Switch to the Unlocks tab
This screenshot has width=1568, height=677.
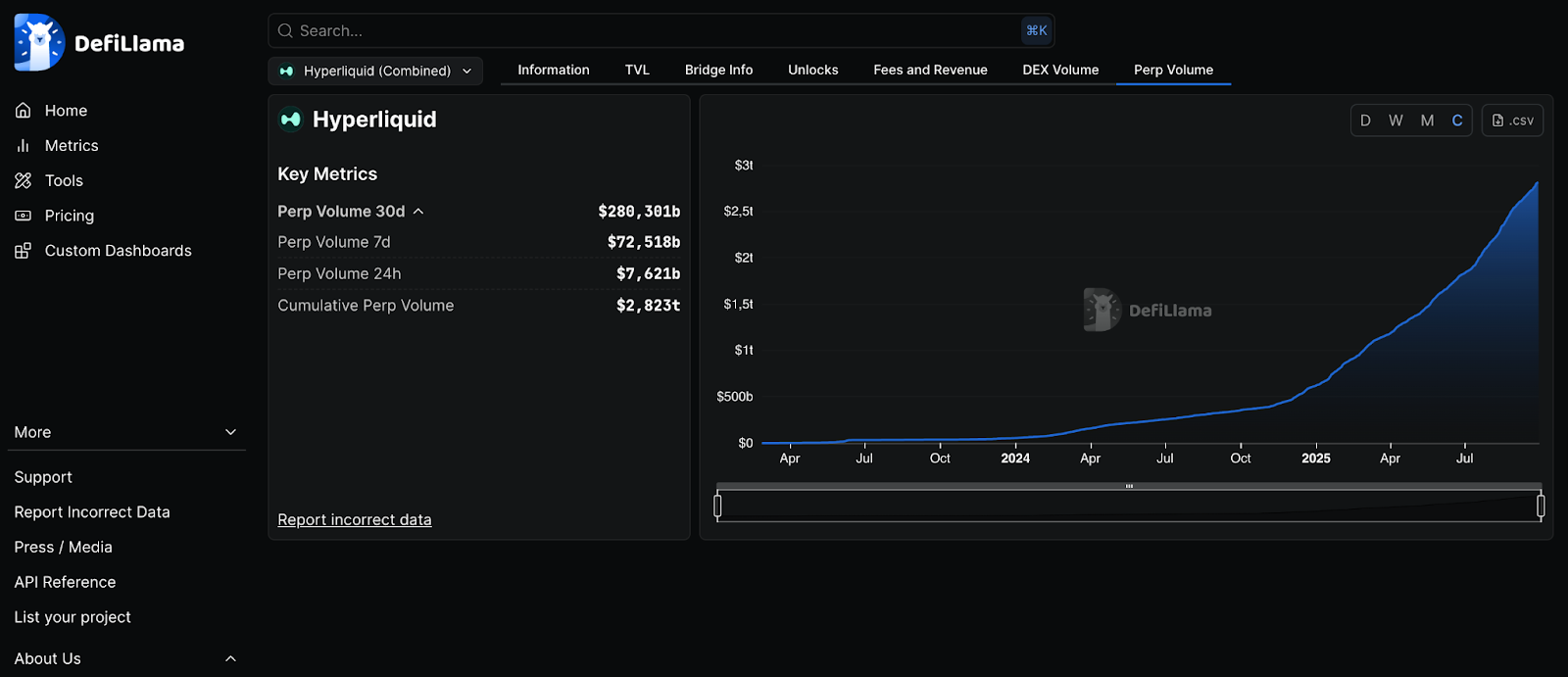[813, 70]
